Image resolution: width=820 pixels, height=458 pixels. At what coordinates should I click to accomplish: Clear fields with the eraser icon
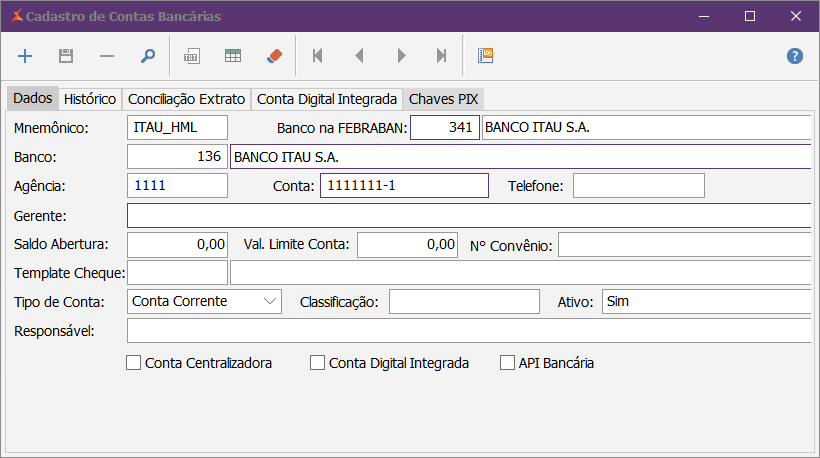click(274, 56)
